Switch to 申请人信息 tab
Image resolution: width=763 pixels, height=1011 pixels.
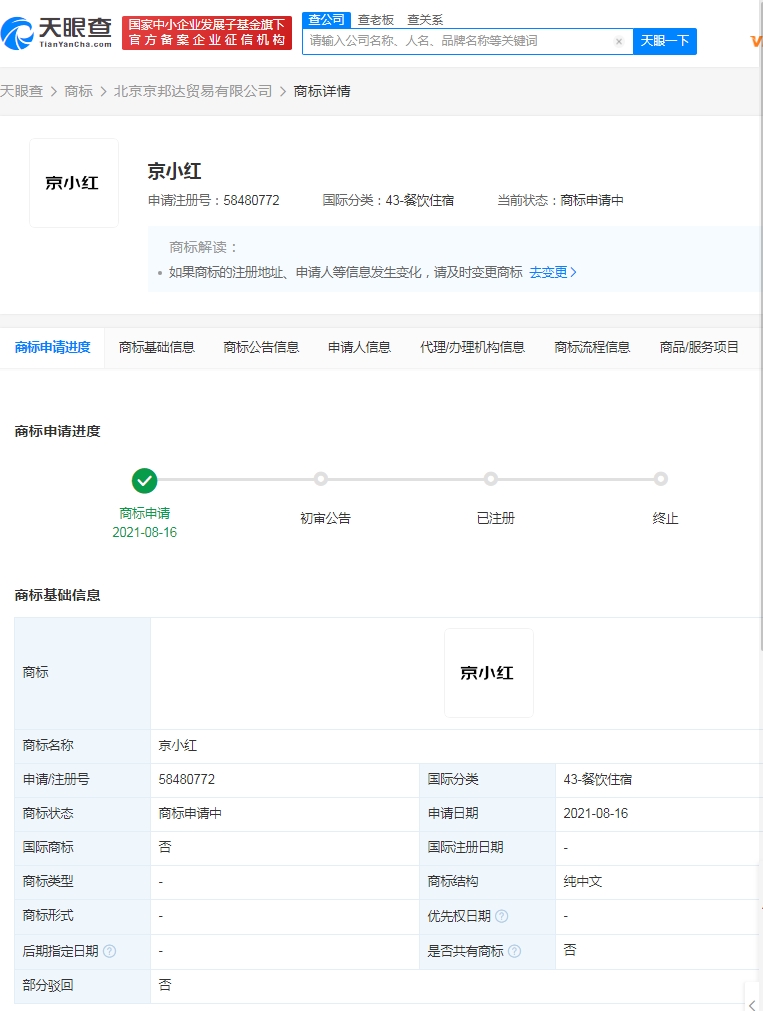tap(359, 348)
